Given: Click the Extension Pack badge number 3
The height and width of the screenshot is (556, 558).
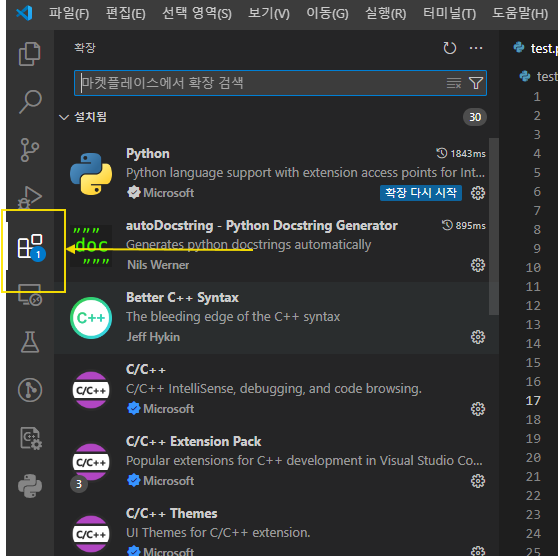Looking at the screenshot, I should (x=79, y=484).
